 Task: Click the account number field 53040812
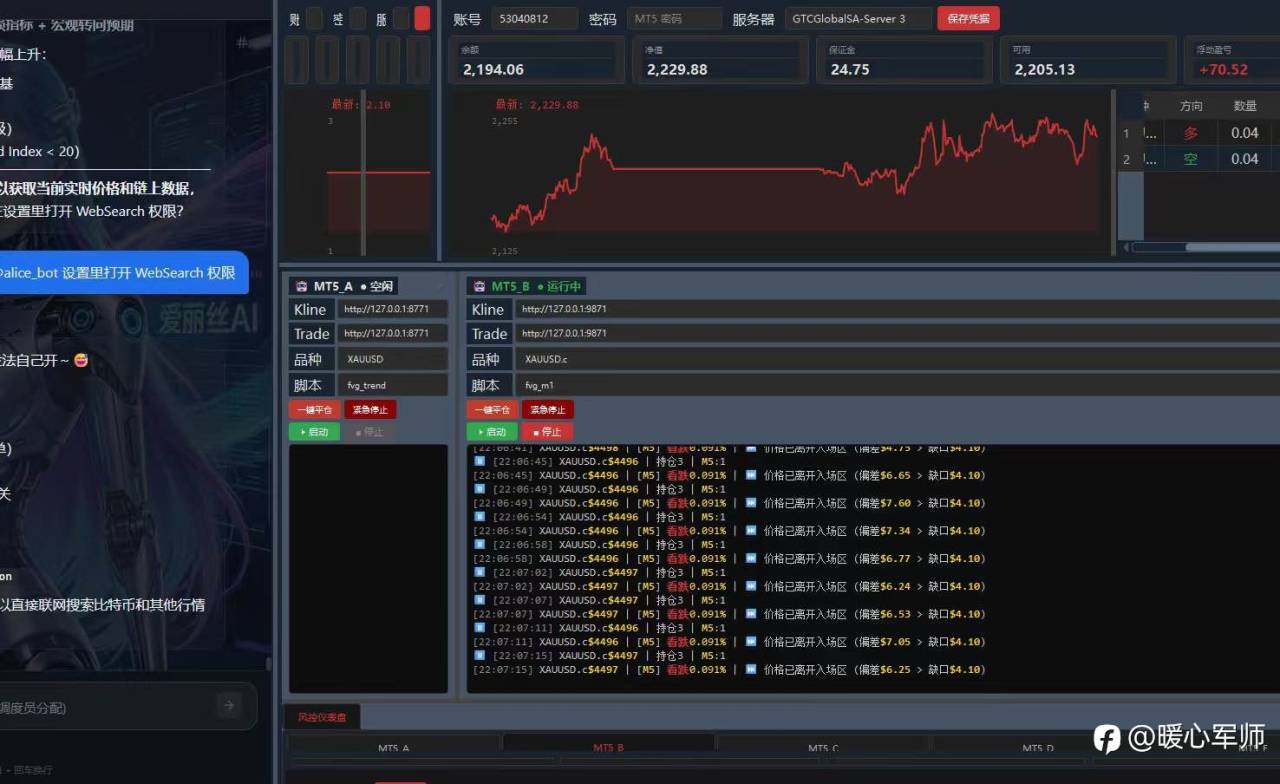coord(534,18)
